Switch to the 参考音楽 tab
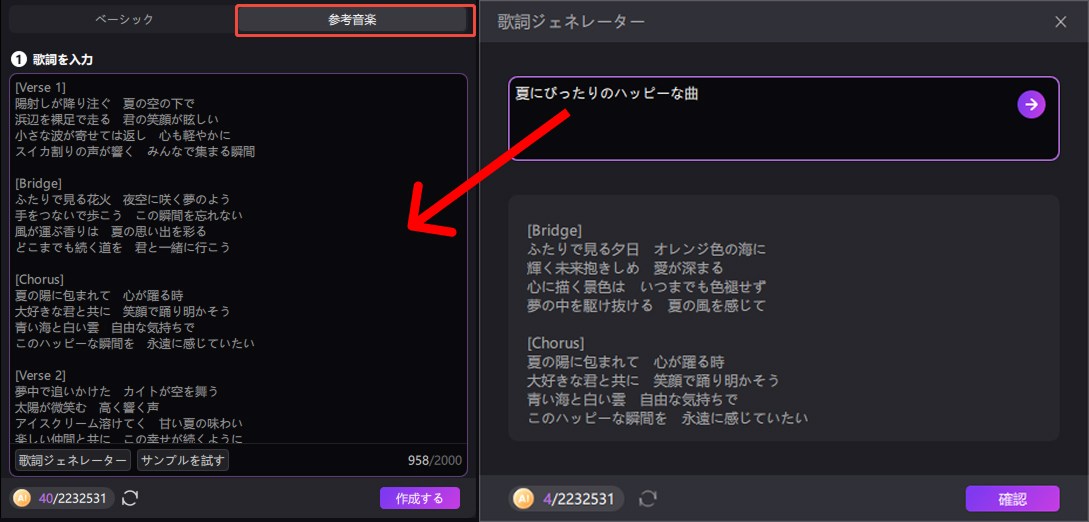The height and width of the screenshot is (522, 1089). click(352, 20)
